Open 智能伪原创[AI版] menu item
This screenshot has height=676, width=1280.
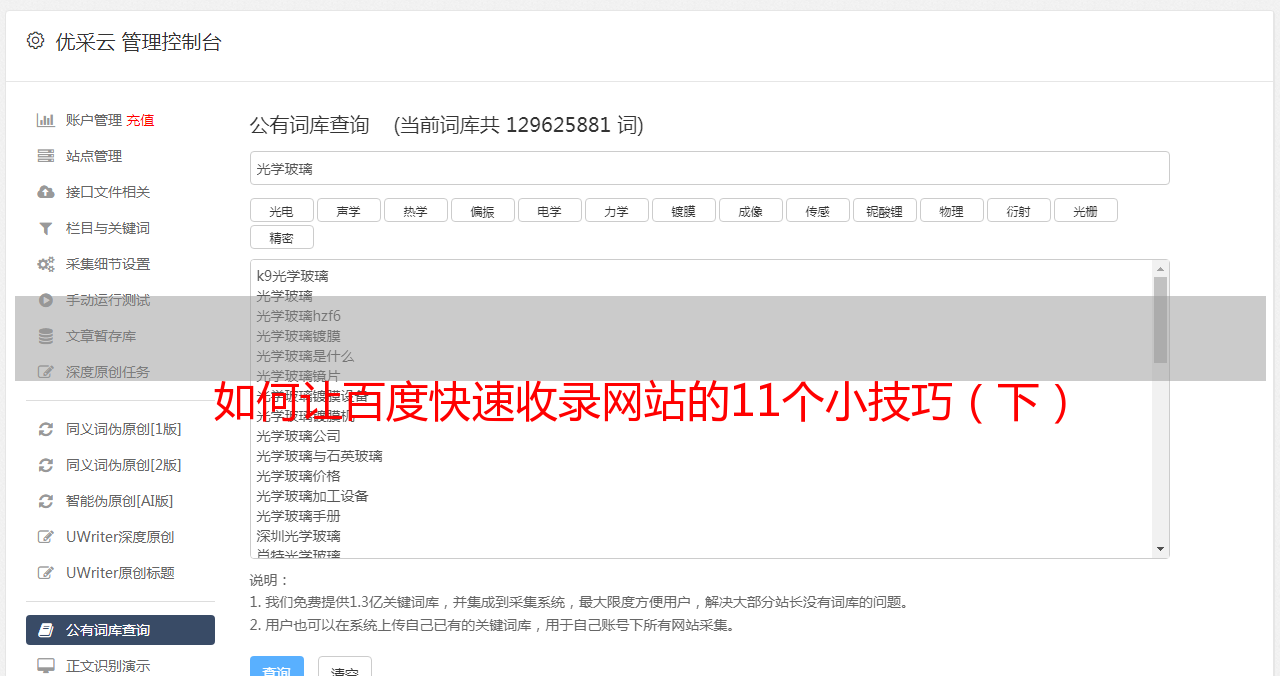point(120,501)
